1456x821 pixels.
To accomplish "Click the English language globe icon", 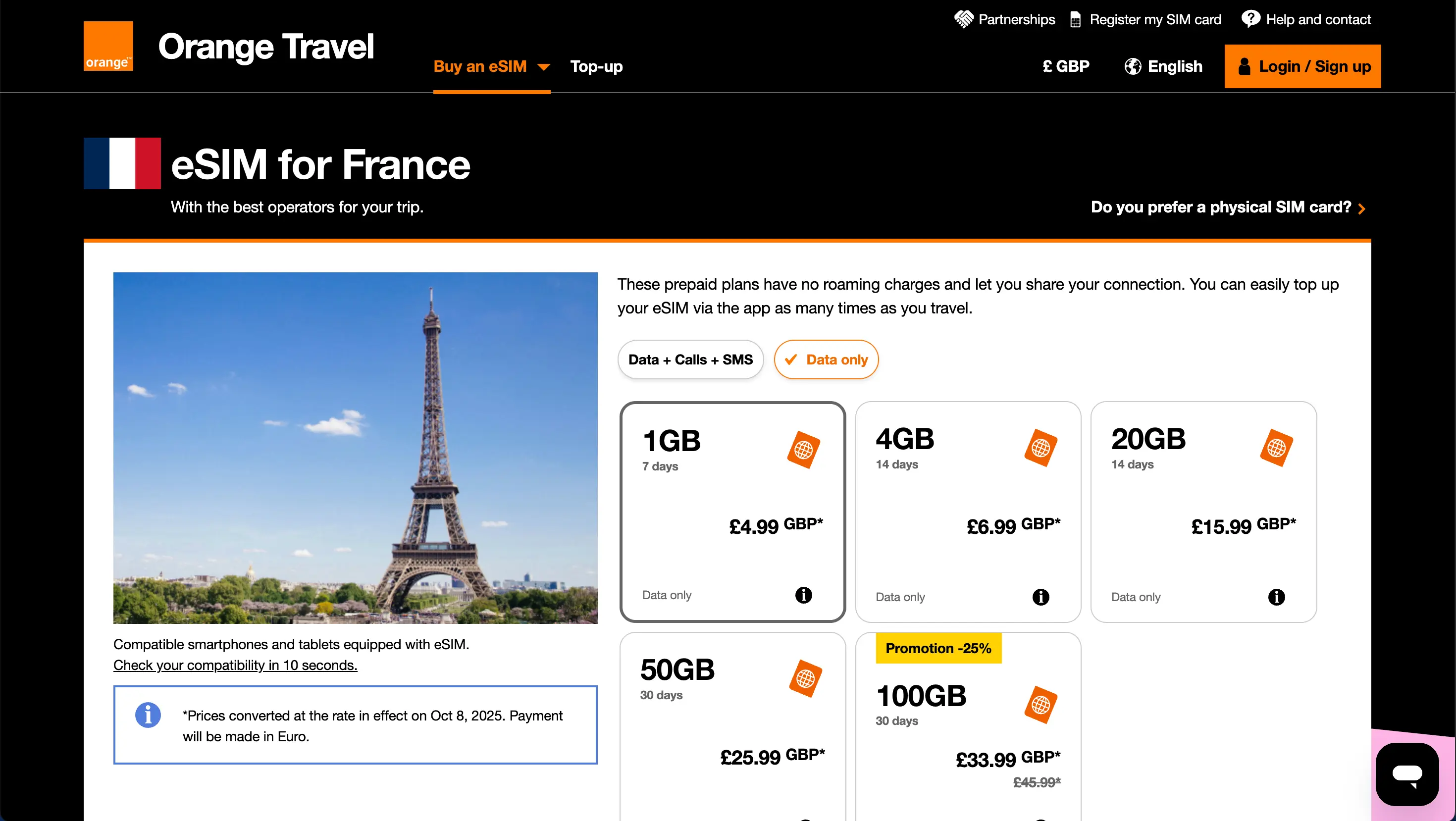I will point(1133,66).
